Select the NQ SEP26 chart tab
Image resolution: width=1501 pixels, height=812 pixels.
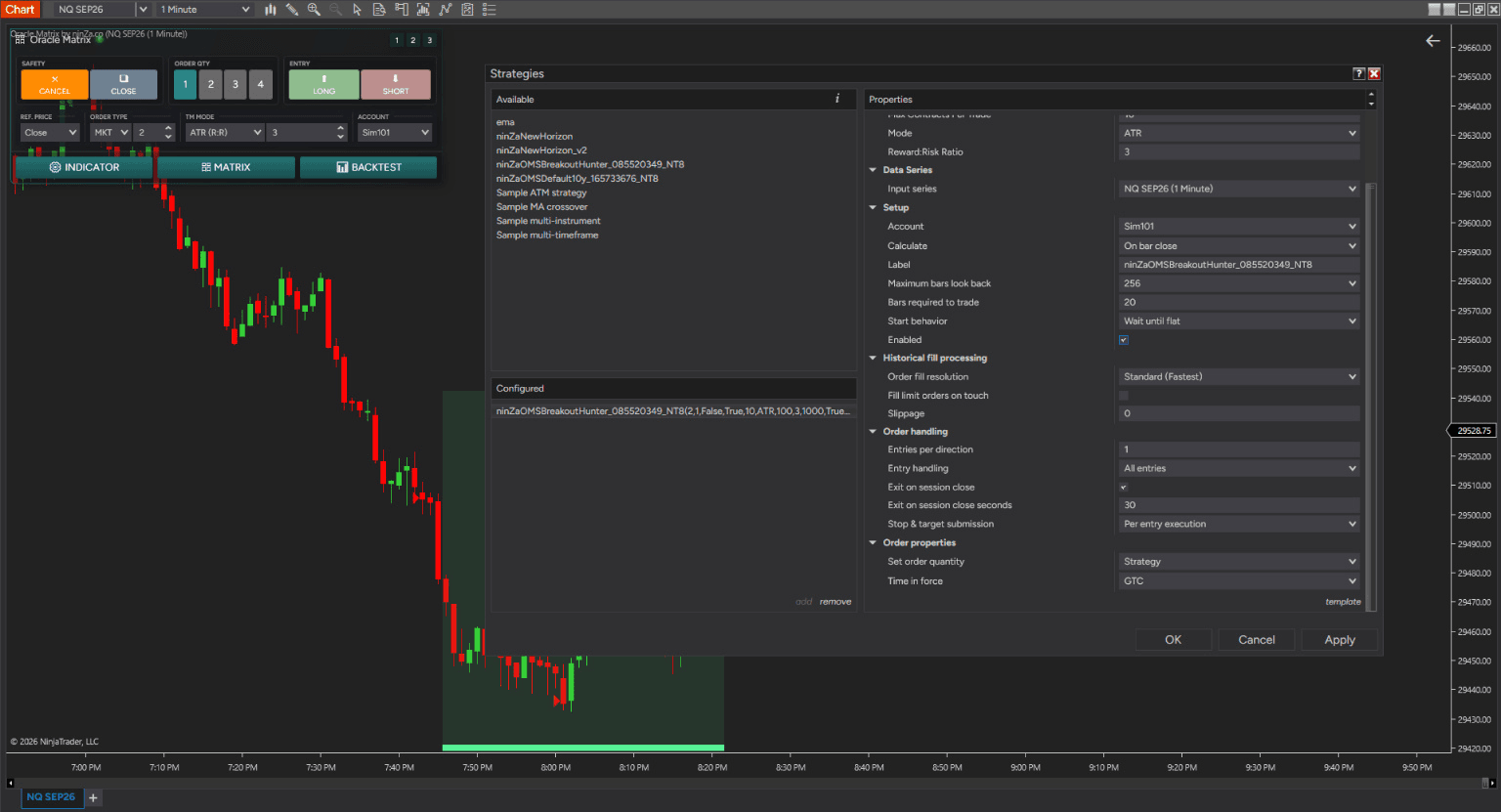point(51,797)
